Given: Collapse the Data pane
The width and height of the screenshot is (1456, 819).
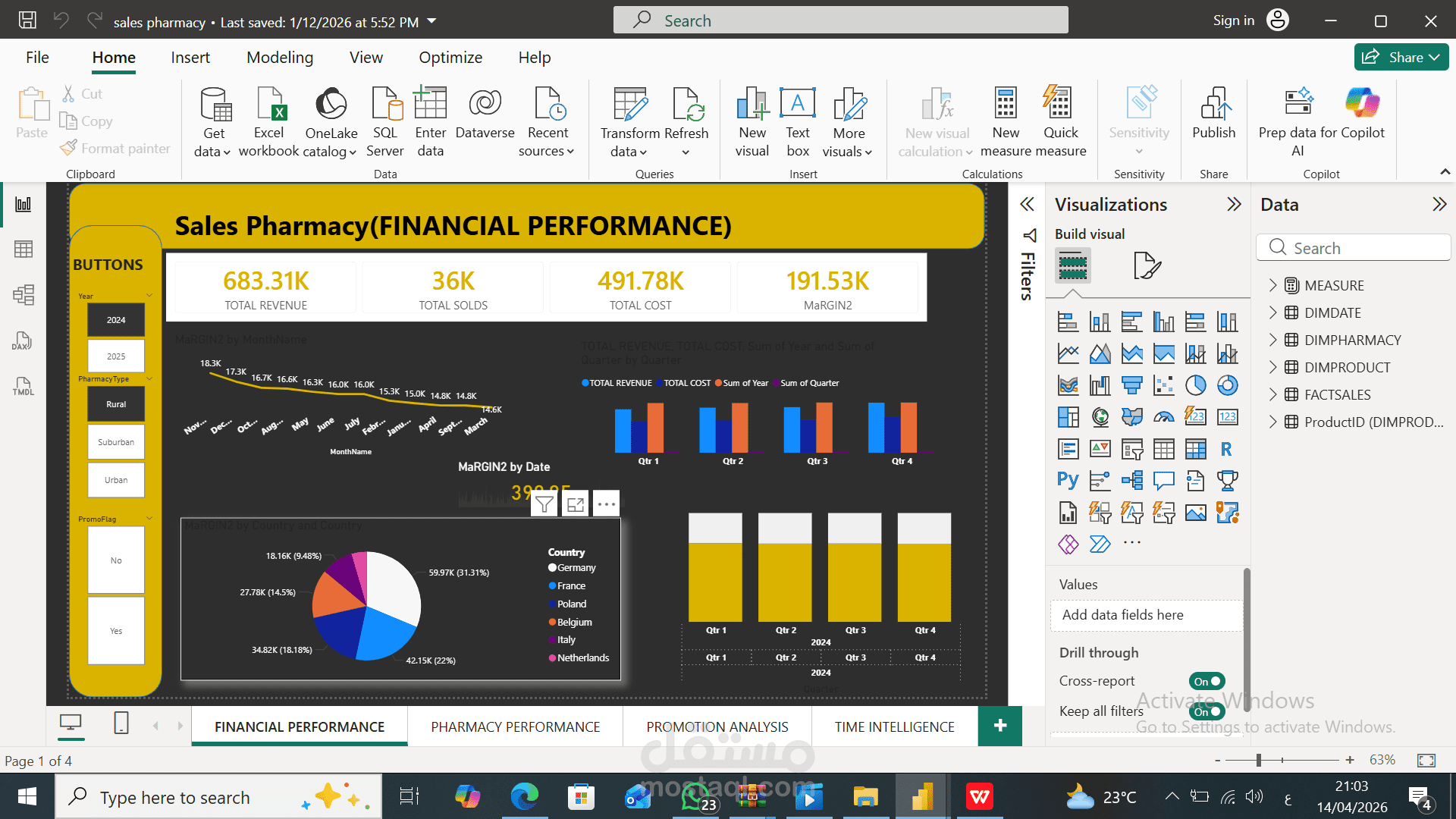Looking at the screenshot, I should coord(1439,204).
